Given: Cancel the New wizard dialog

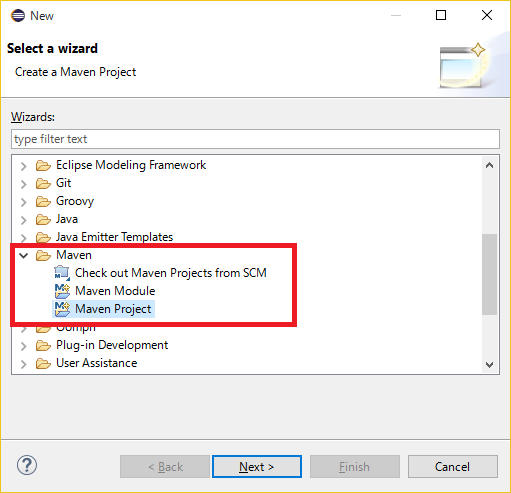Looking at the screenshot, I should pos(453,467).
